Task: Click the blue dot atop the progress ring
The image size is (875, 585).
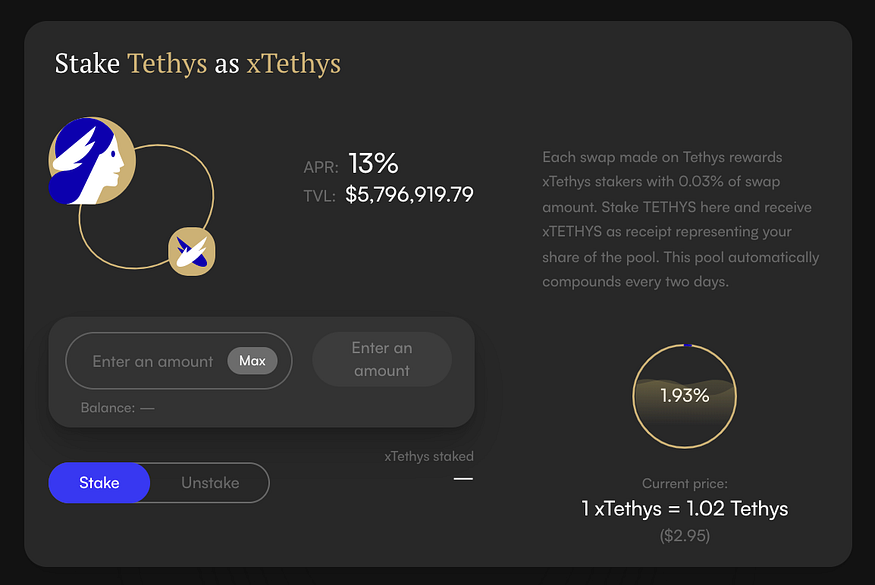Action: coord(686,344)
